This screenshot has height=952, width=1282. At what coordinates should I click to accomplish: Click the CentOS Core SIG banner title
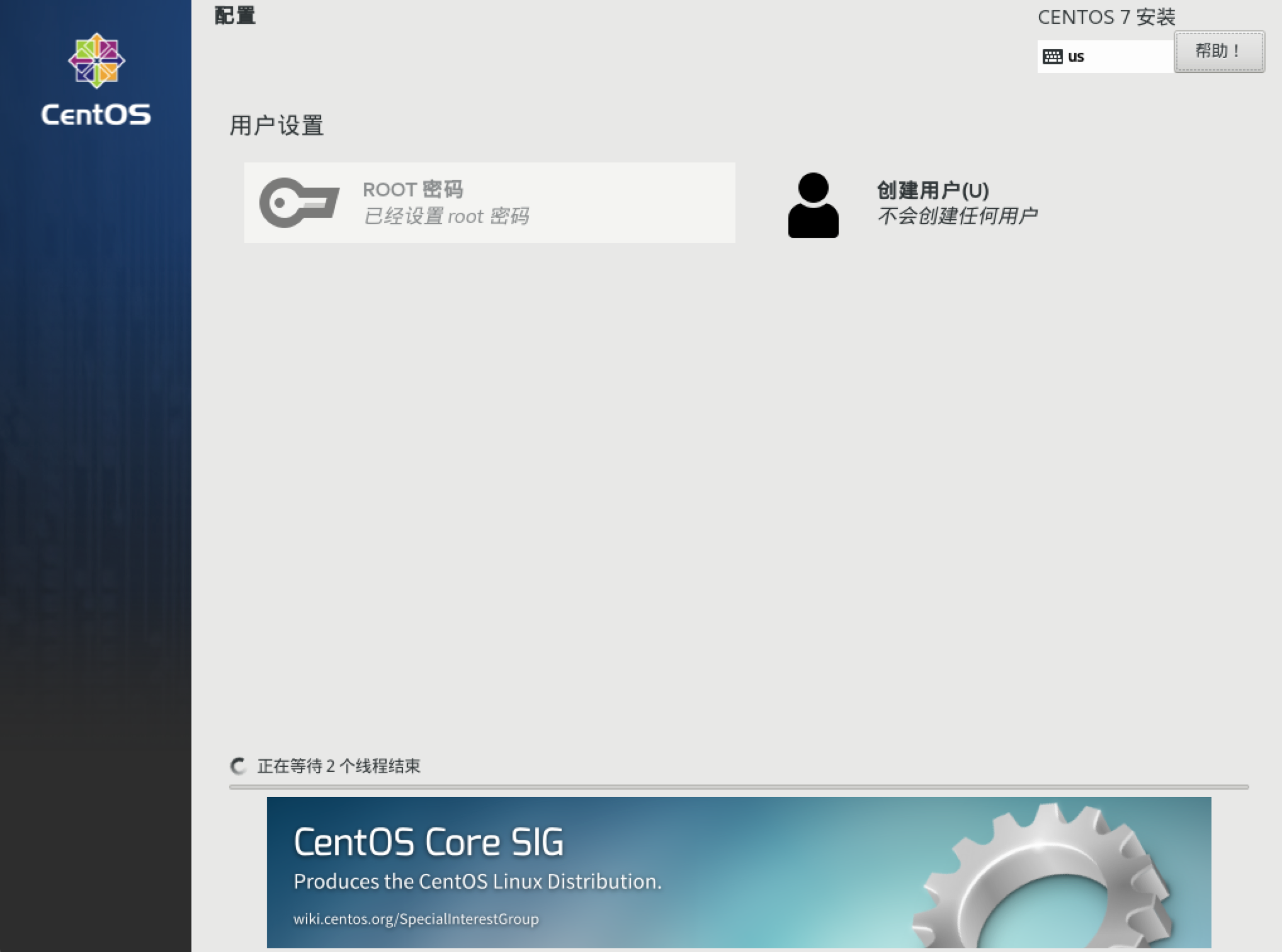(x=428, y=842)
